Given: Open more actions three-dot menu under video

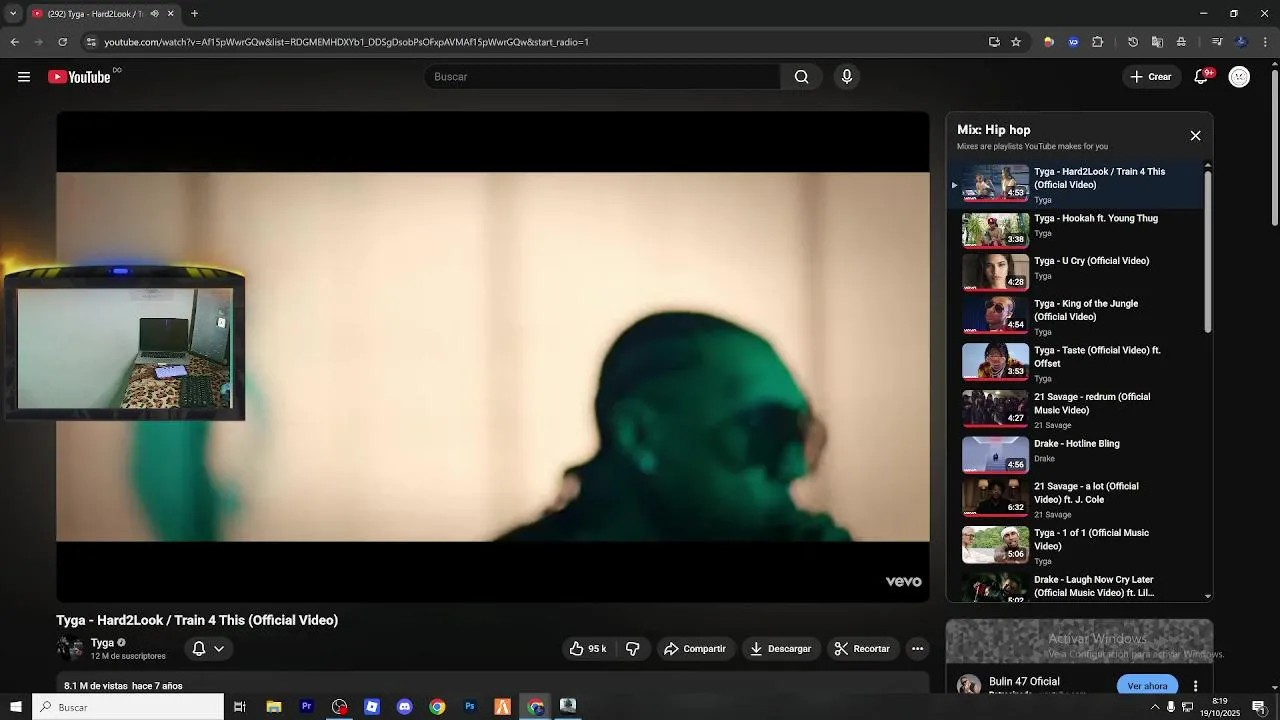Looking at the screenshot, I should point(917,649).
